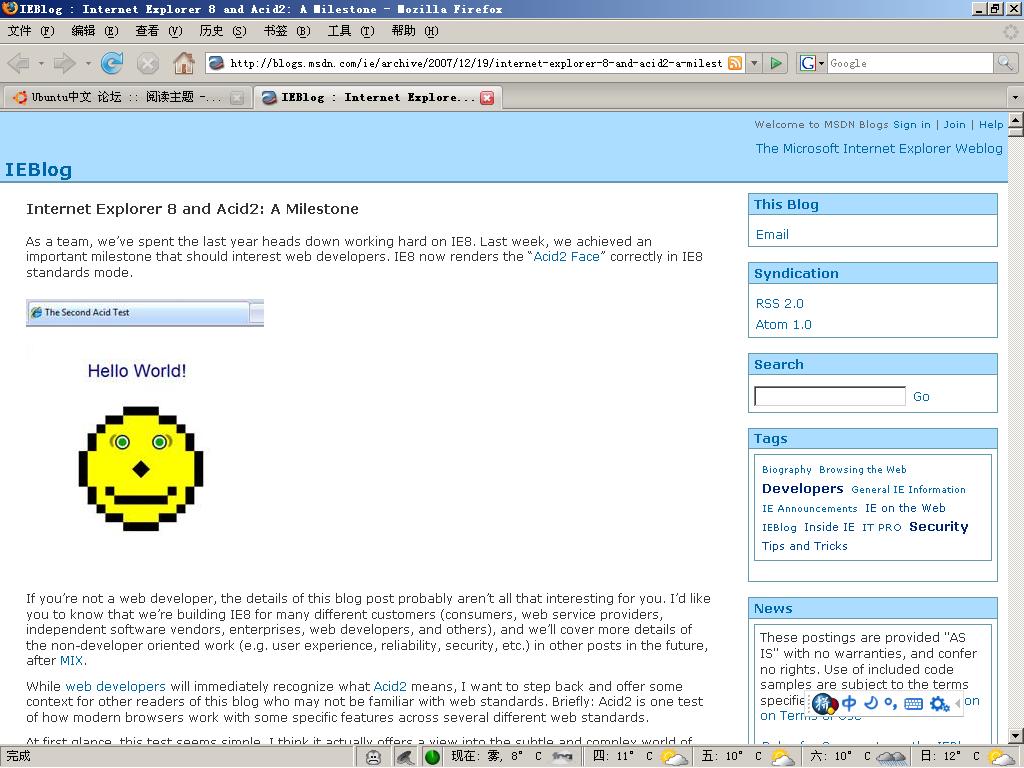
Task: Click the IEBlog title heading link
Action: coord(38,169)
